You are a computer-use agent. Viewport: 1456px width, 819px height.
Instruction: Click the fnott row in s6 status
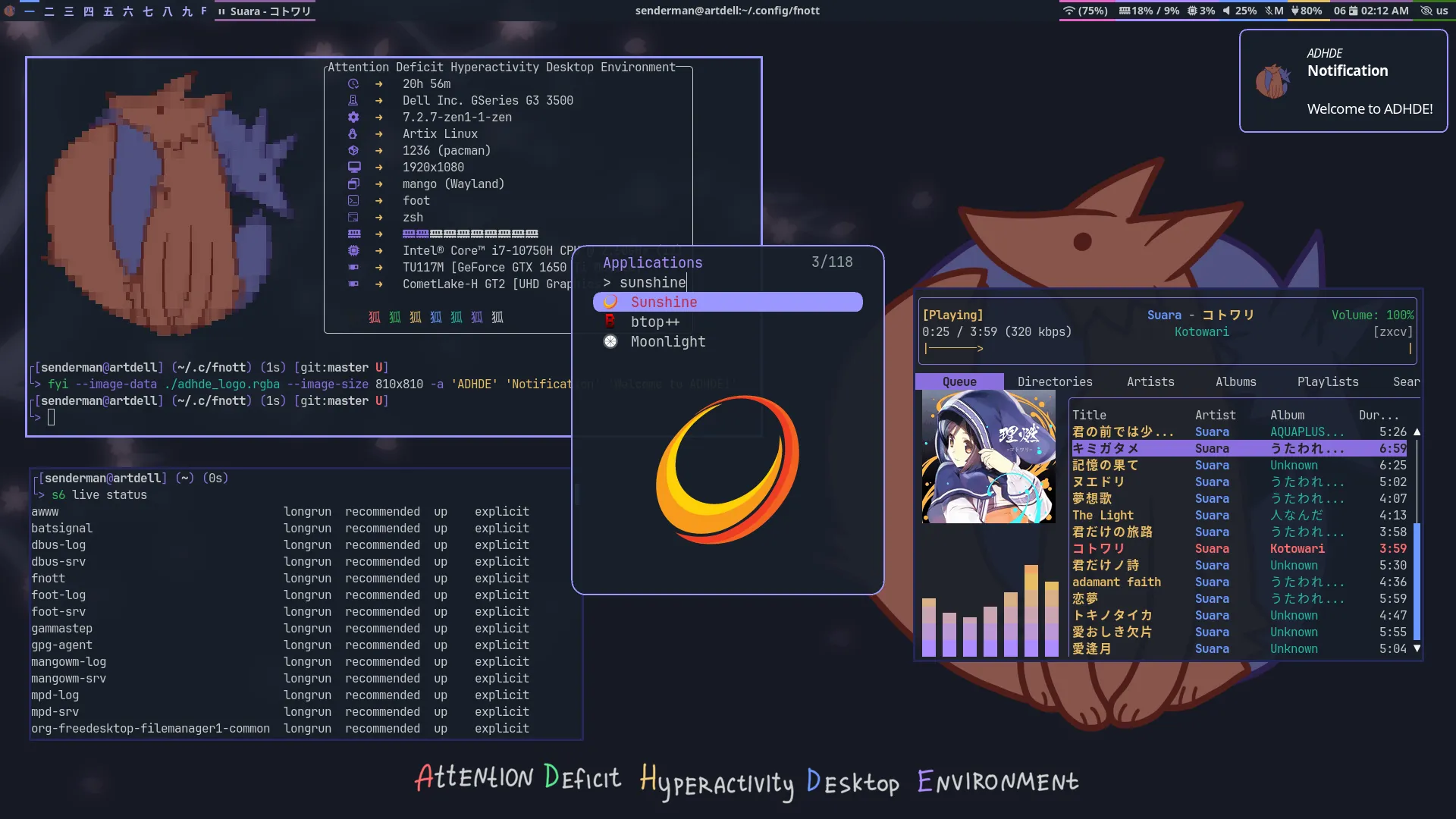281,578
